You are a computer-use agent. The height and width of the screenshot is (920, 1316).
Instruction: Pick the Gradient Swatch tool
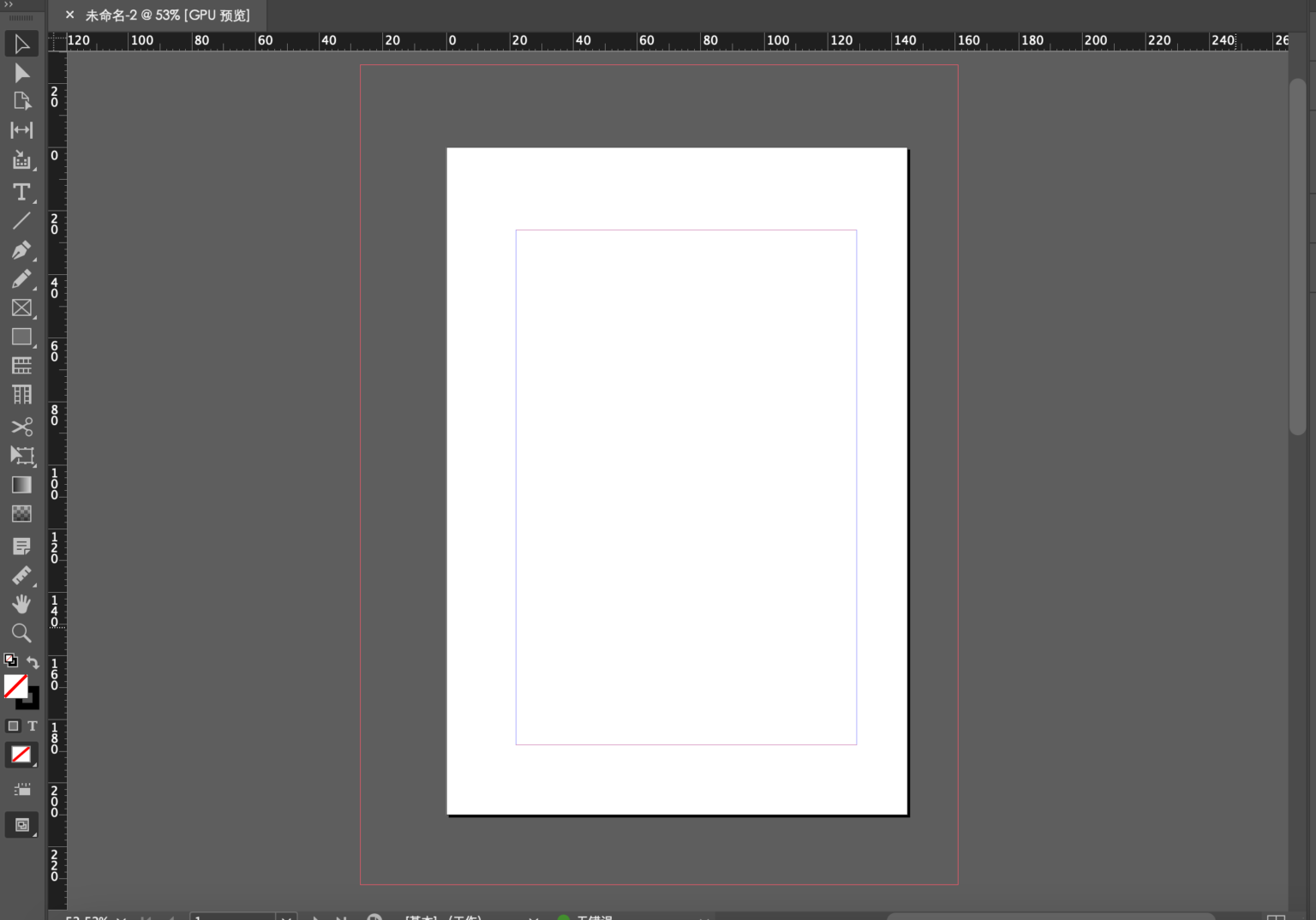click(21, 485)
